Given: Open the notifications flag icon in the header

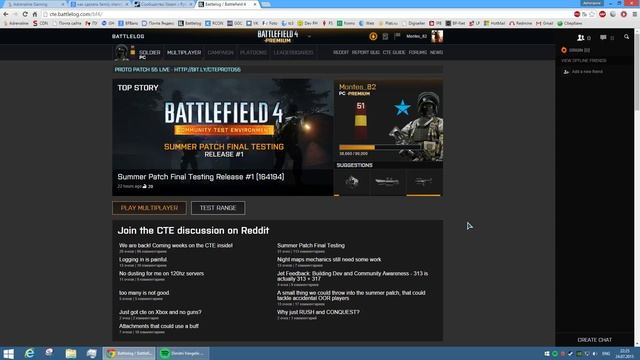Looking at the screenshot, I should pos(397,36).
